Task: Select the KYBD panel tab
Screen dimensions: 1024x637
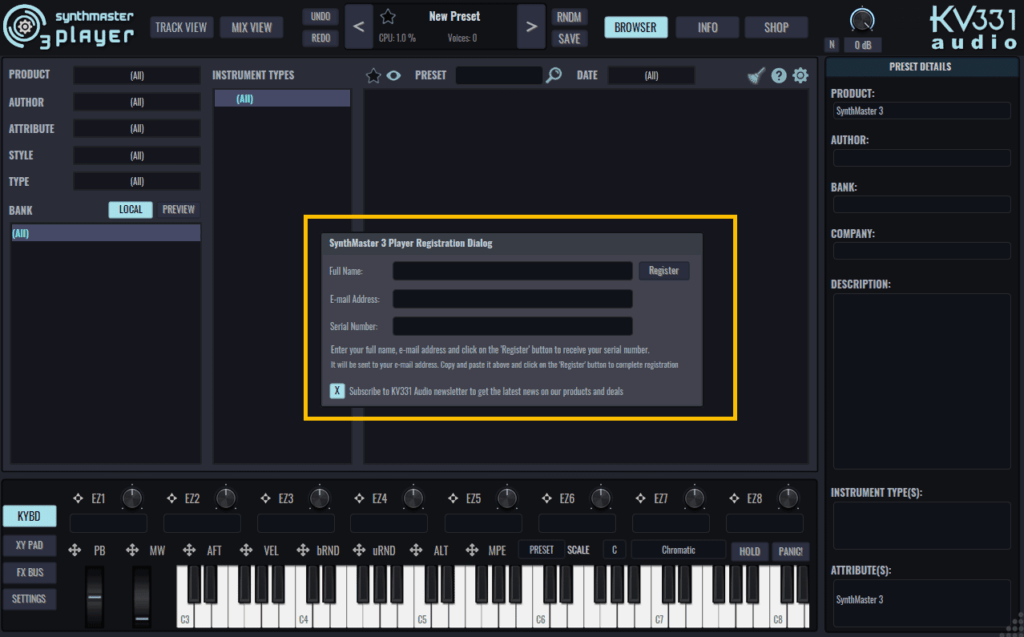Action: click(29, 516)
